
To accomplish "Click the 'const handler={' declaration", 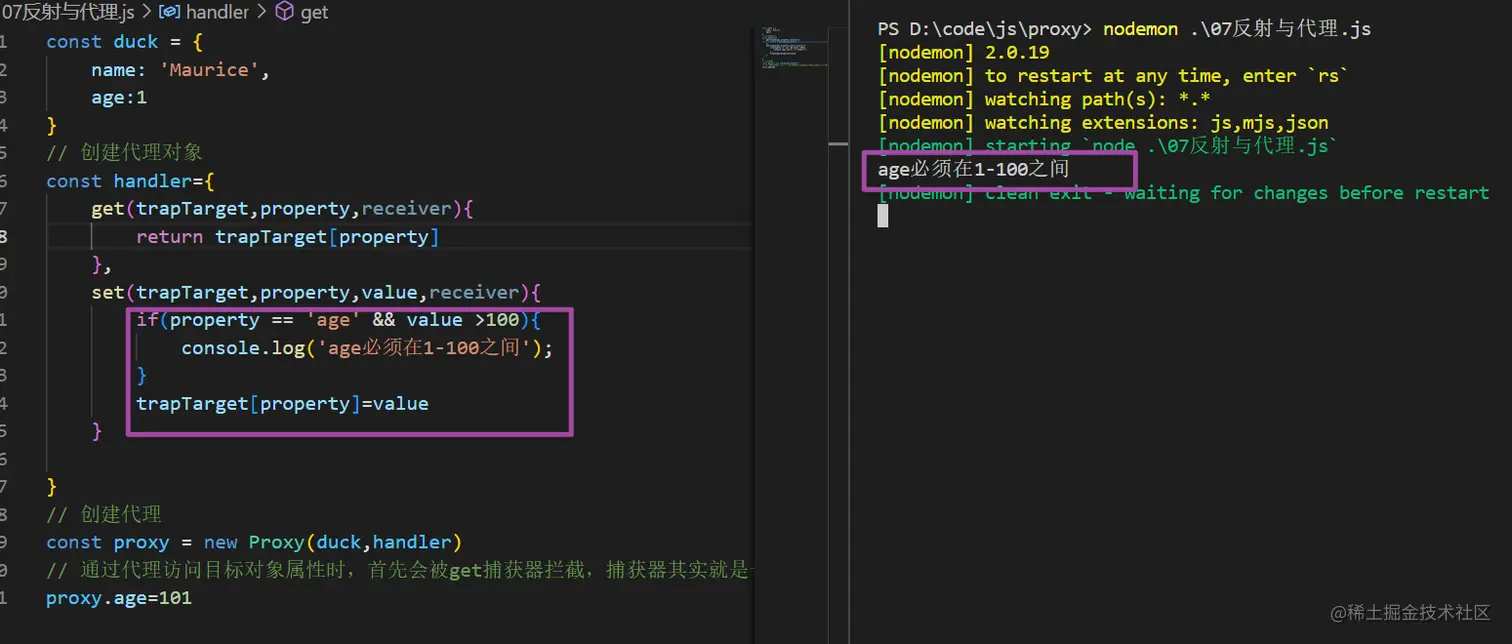I will (x=131, y=181).
